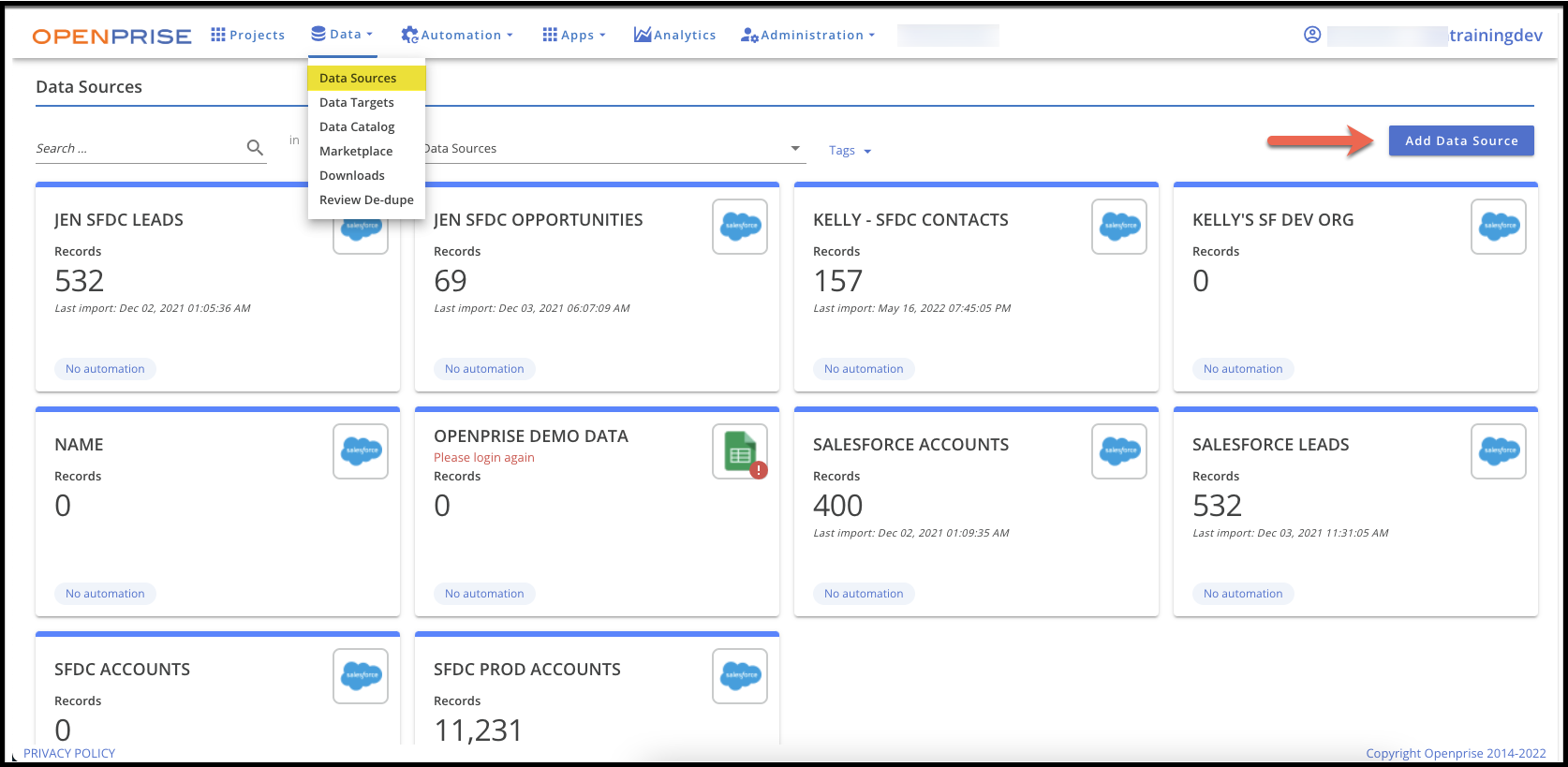Click No automation on JEN SFDC OPPORTUNITIES card

click(484, 369)
